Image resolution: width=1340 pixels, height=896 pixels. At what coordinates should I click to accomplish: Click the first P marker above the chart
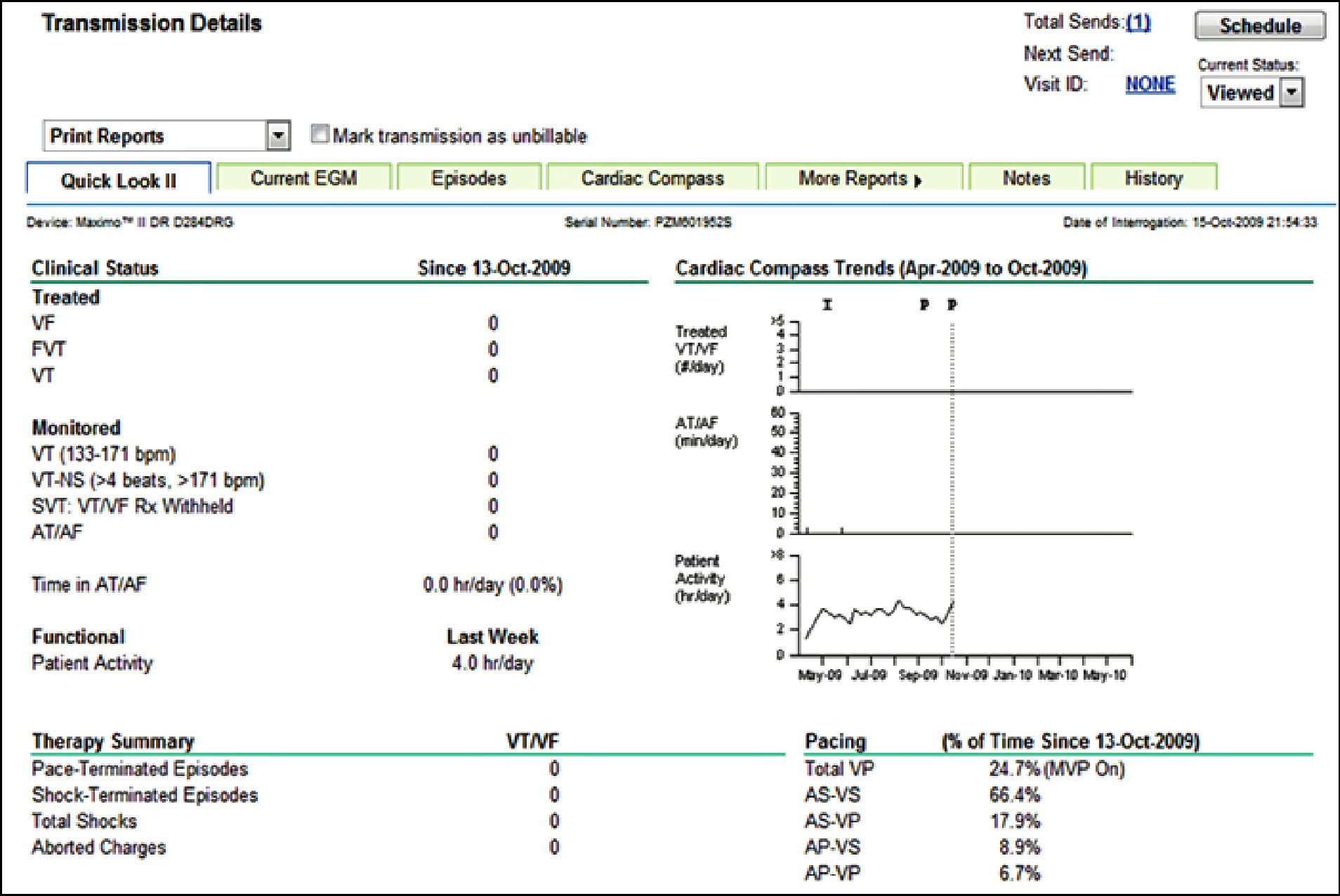pos(924,305)
